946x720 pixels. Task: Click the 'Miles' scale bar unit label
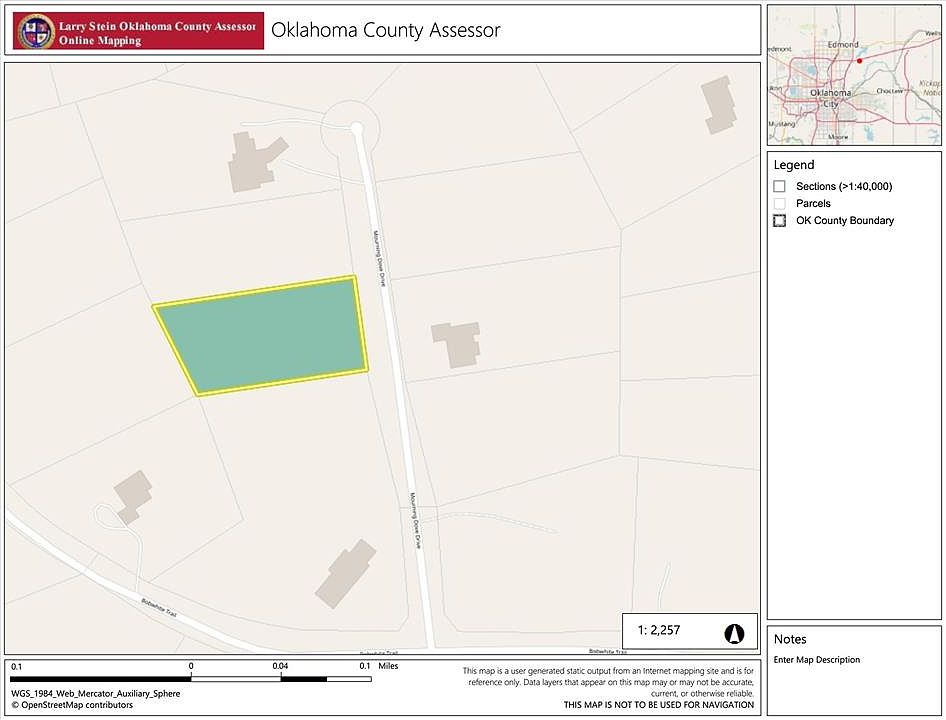point(389,666)
